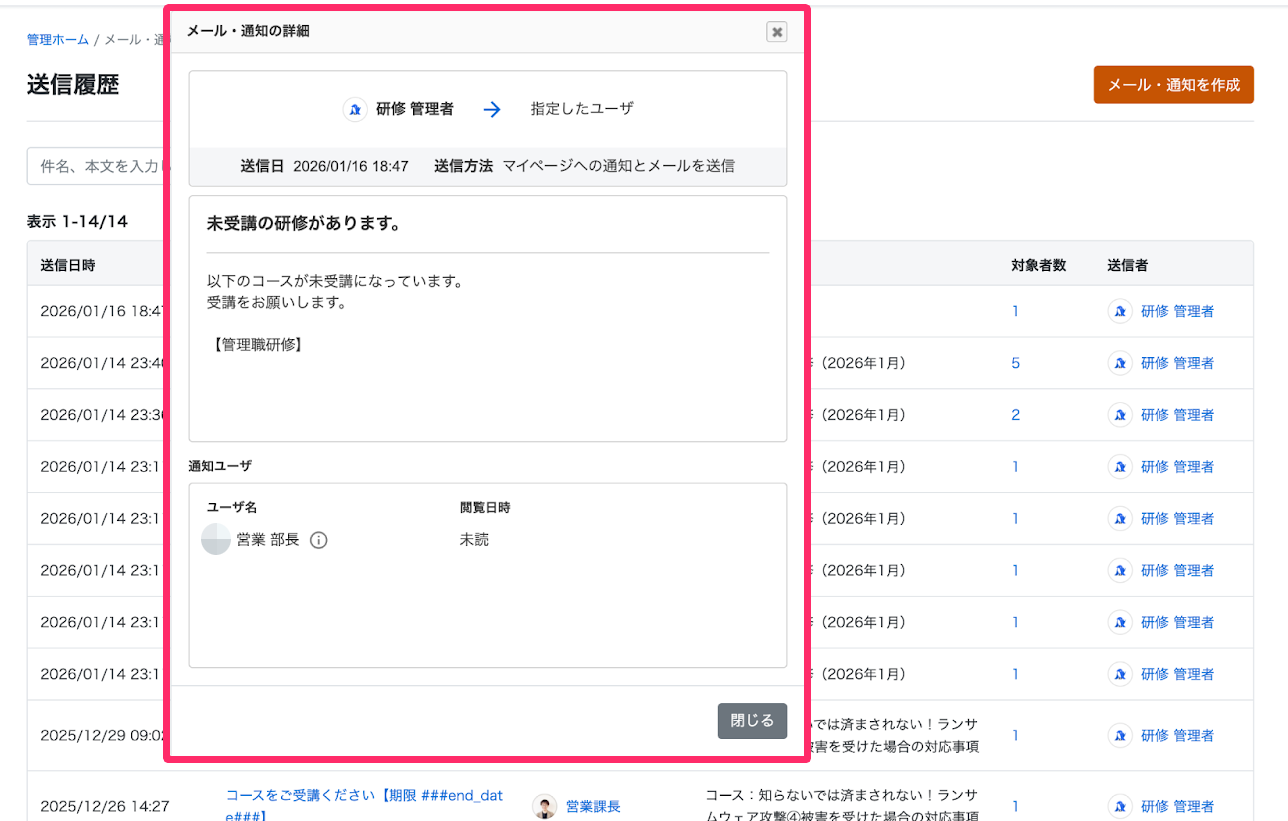Click sender avatar icon in recipient count 2 row

point(1120,415)
